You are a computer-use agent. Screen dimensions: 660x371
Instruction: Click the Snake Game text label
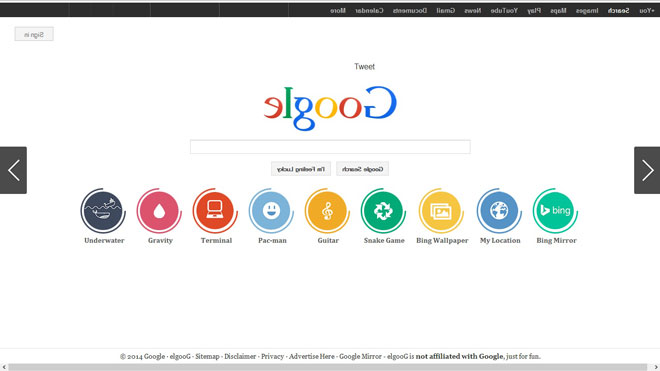tap(384, 240)
